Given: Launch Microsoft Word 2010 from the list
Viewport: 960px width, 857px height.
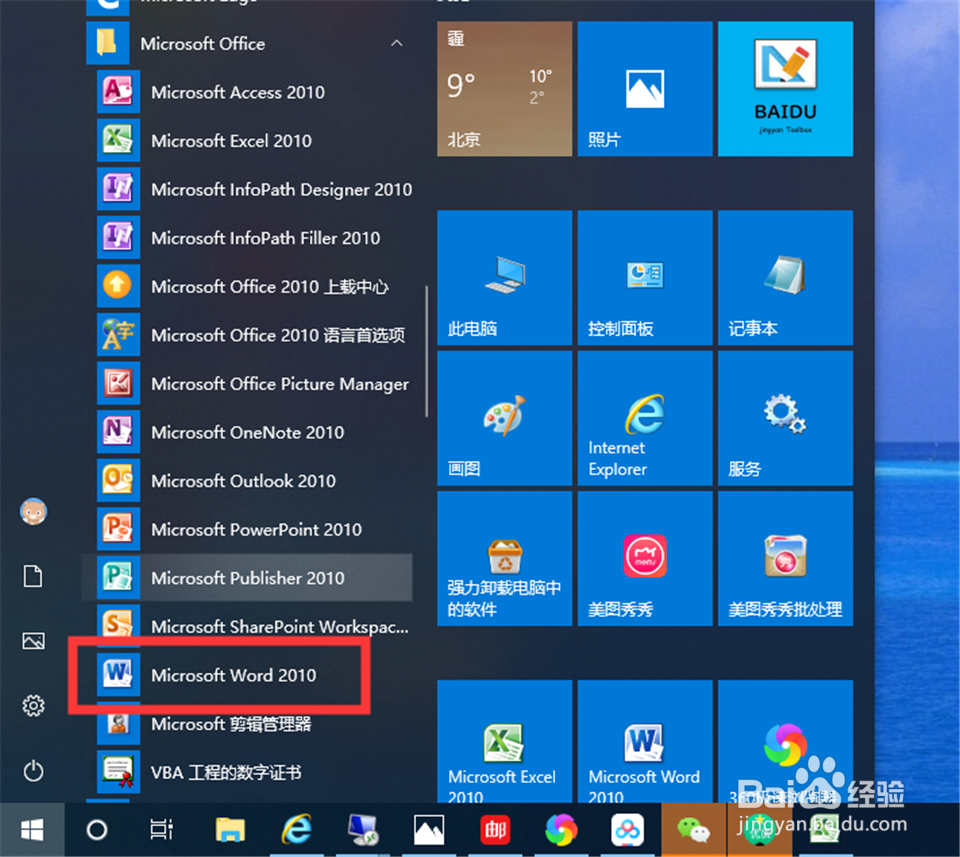Looking at the screenshot, I should point(248,675).
